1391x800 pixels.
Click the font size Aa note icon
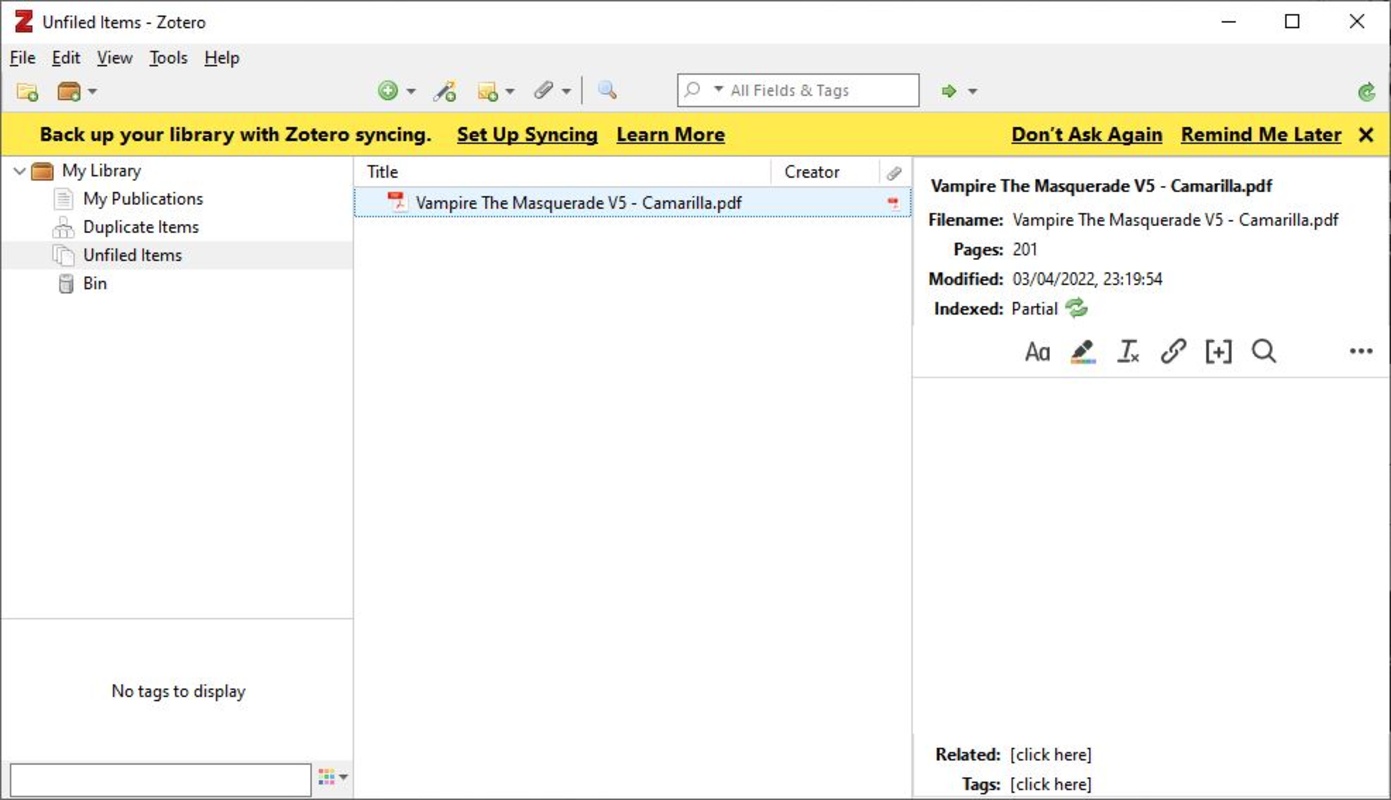click(1038, 352)
